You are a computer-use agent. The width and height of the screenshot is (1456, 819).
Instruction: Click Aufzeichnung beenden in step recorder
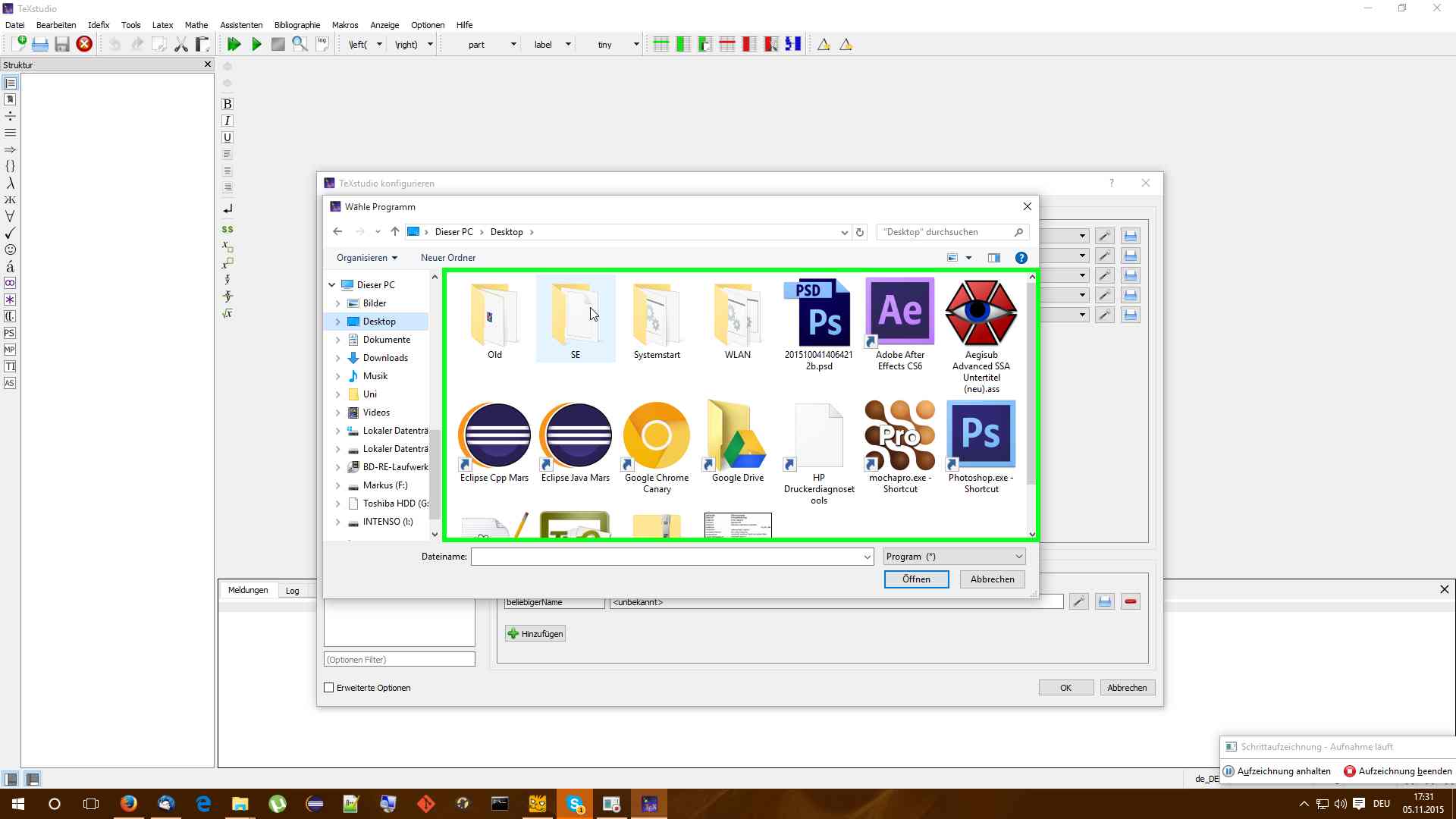[x=1398, y=771]
